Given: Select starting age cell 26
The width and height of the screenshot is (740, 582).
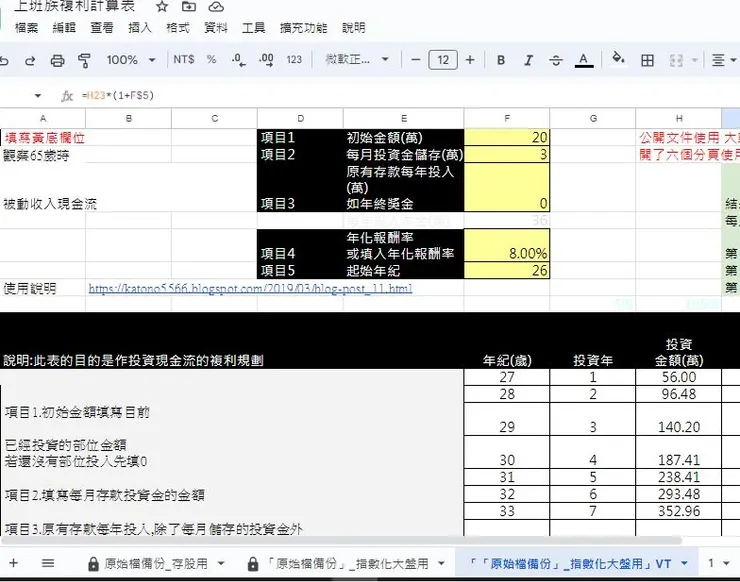Looking at the screenshot, I should coord(507,270).
